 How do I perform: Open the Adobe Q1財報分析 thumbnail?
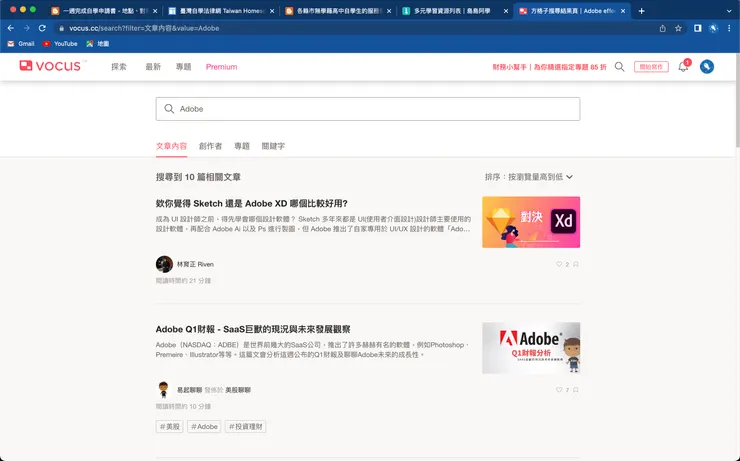pos(531,348)
